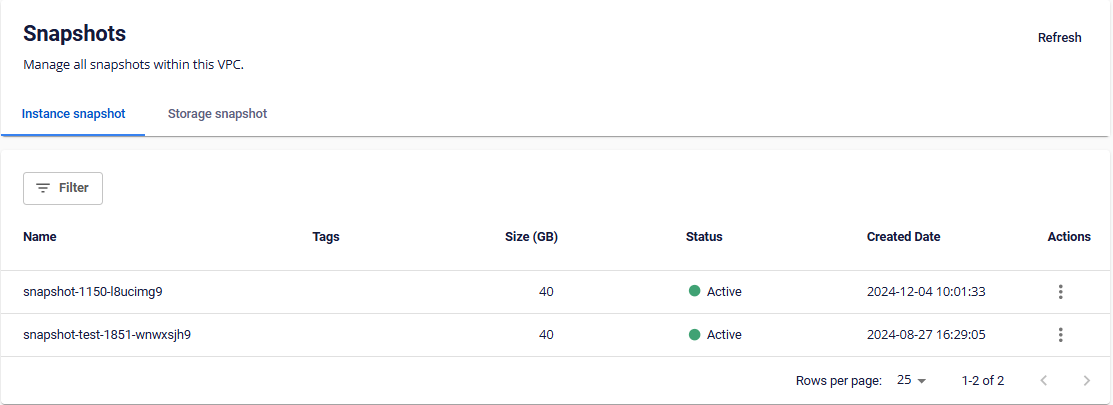Viewport: 1113px width, 405px height.
Task: Go to next page arrow
Action: pos(1087,381)
